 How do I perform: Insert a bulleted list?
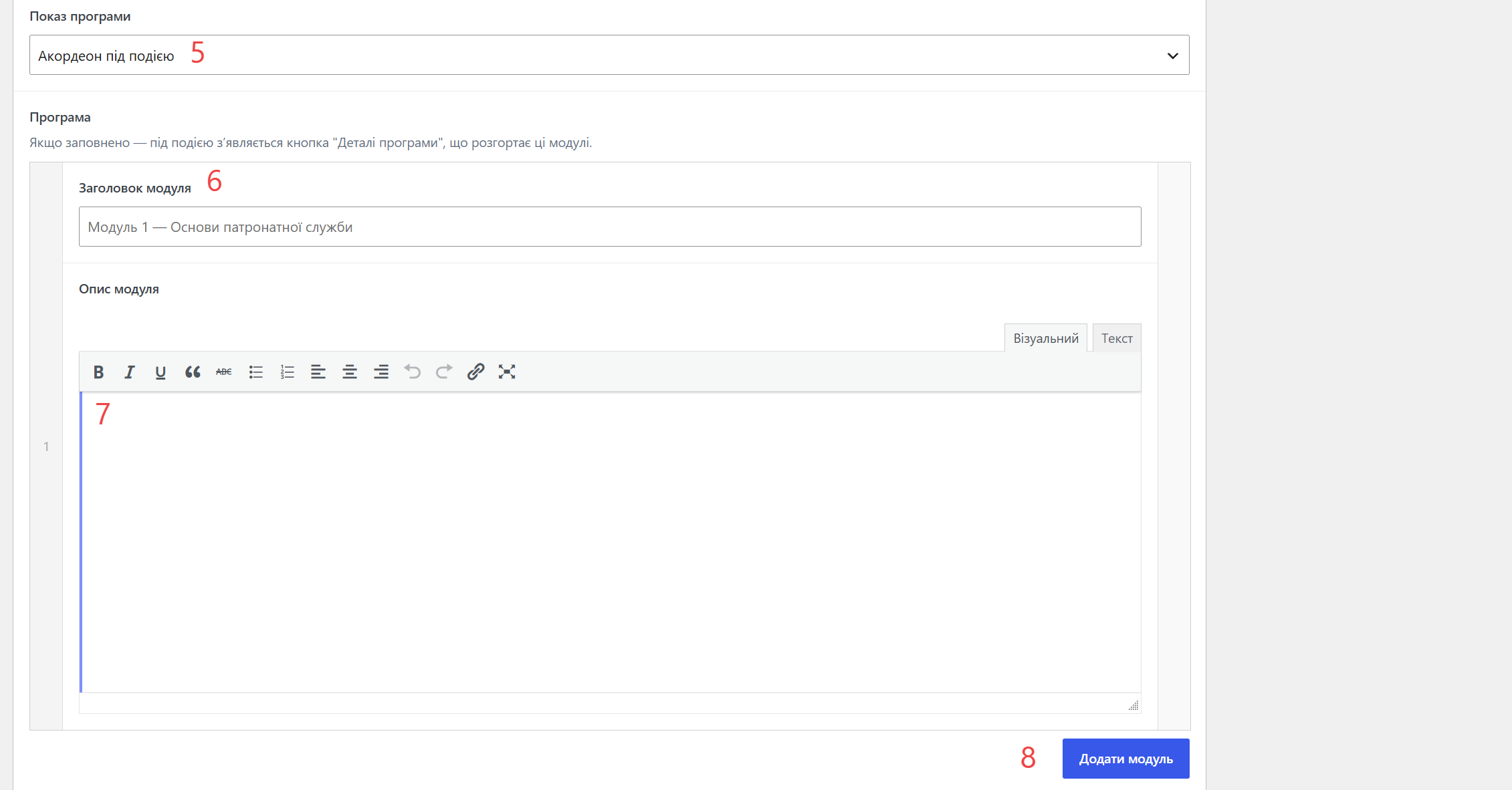click(255, 372)
